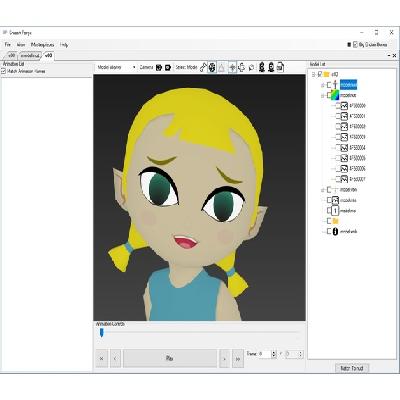400x400 pixels.
Task: Click the highlighted mesh select mode icon
Action: pos(212,67)
